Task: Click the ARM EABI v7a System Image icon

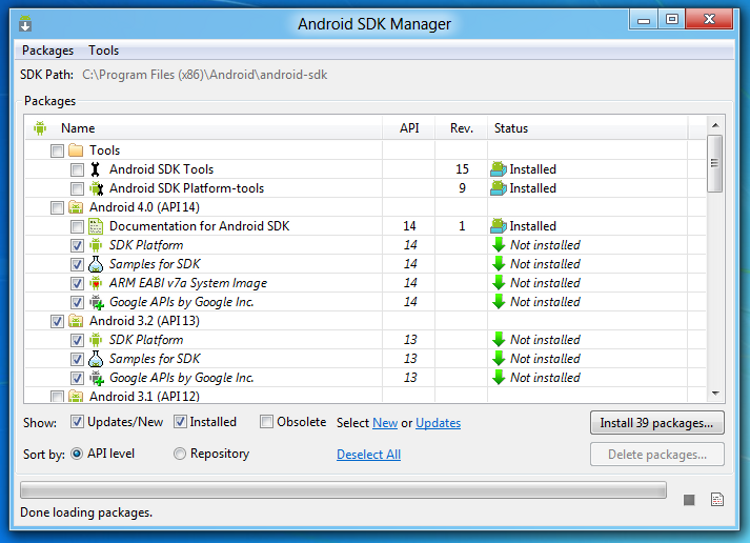Action: [x=96, y=283]
